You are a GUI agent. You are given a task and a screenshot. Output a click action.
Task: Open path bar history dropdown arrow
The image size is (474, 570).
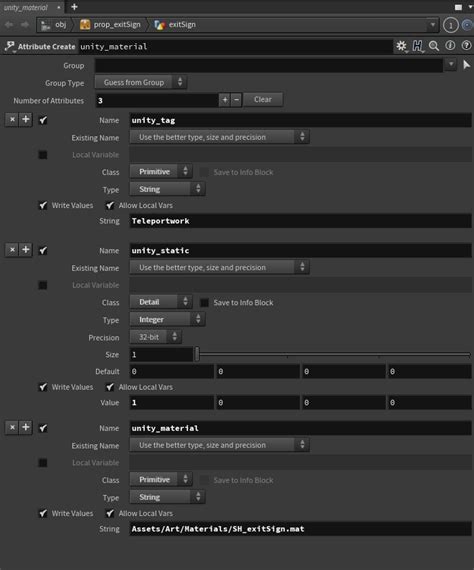tap(433, 25)
